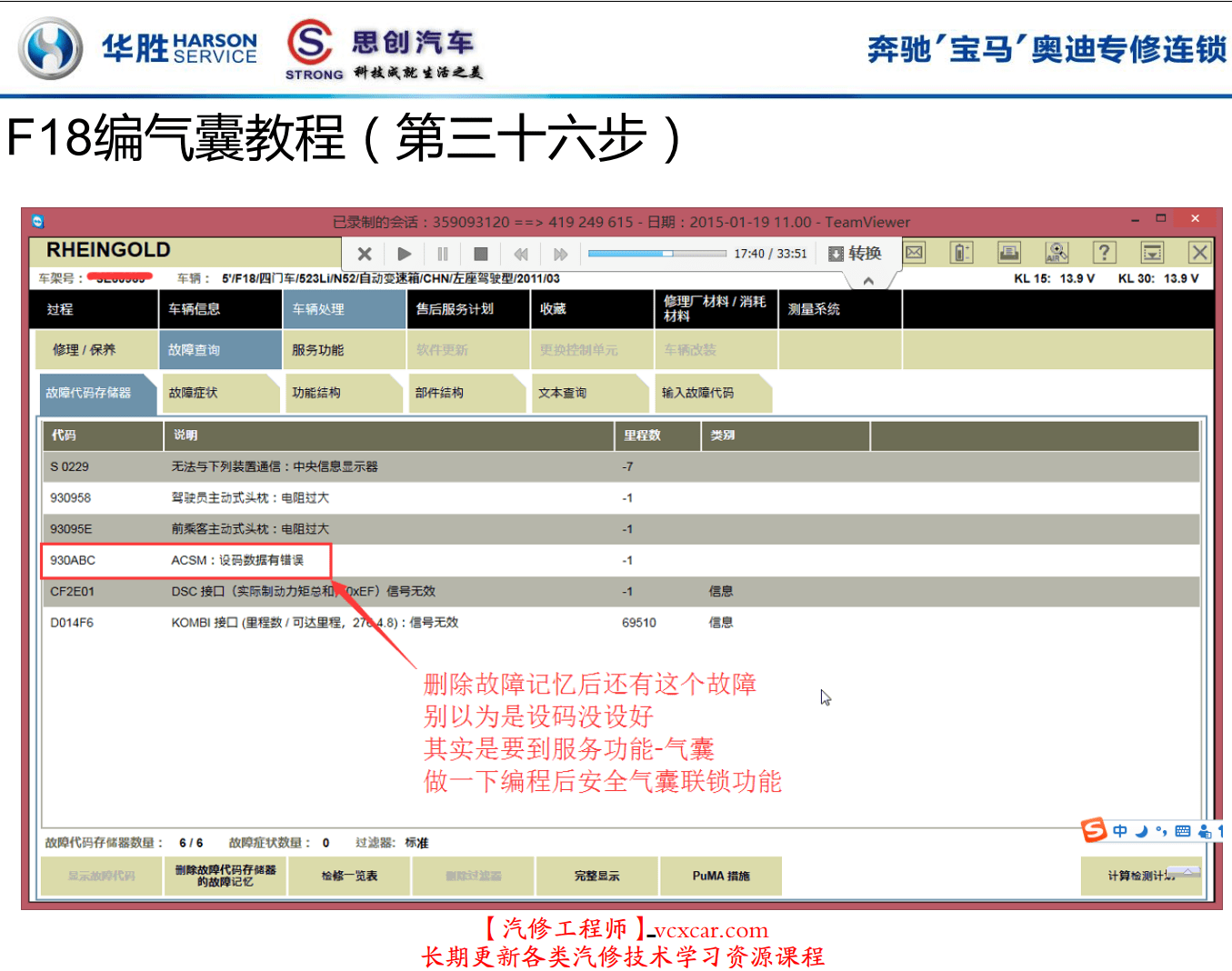Expand the 收藏 favorites section
The image size is (1232, 971).
(x=593, y=309)
